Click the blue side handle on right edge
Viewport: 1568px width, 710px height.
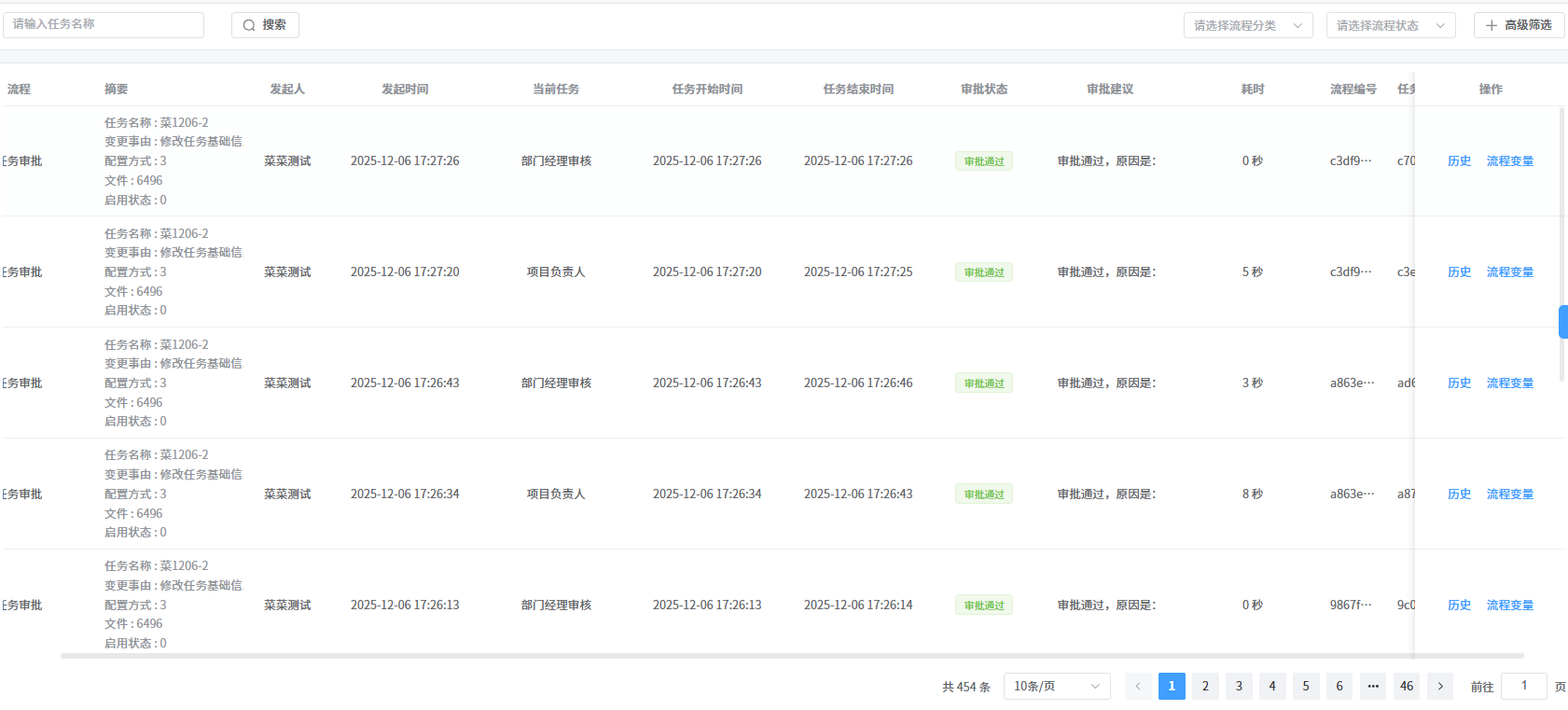[x=1563, y=322]
